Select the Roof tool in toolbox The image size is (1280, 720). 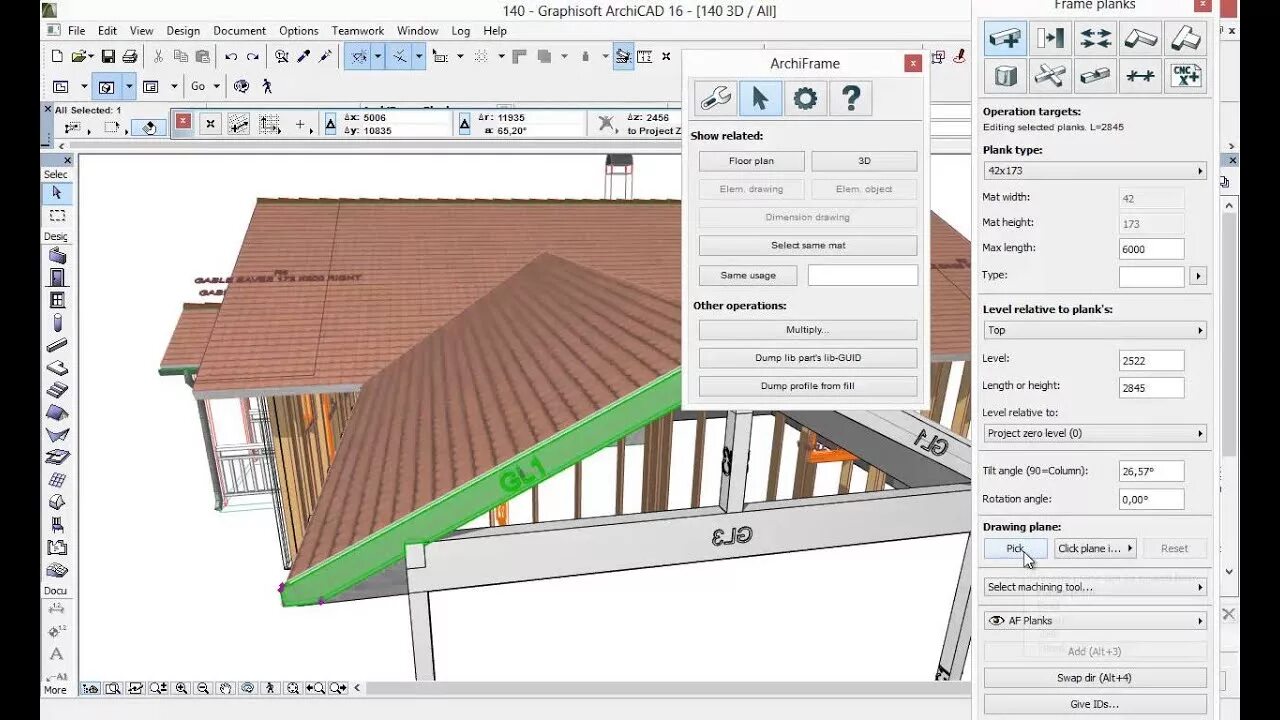(x=57, y=412)
